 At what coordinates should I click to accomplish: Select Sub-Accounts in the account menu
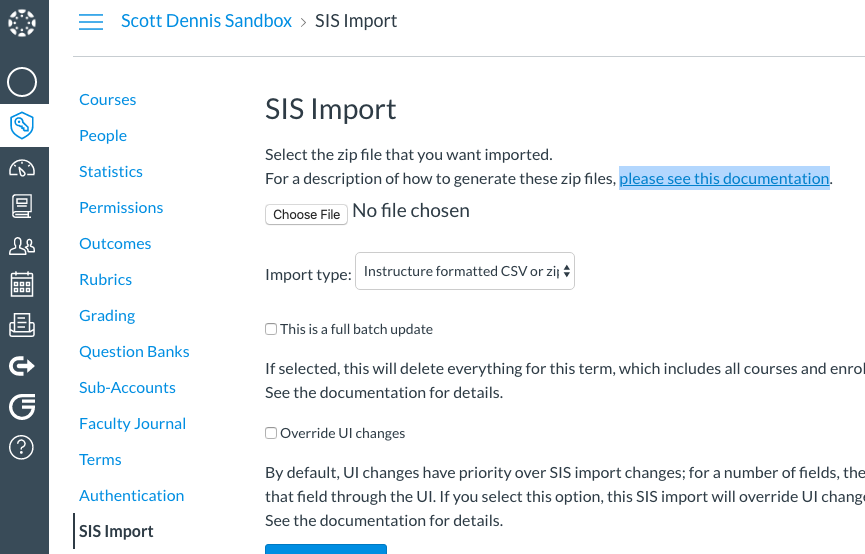(x=127, y=387)
